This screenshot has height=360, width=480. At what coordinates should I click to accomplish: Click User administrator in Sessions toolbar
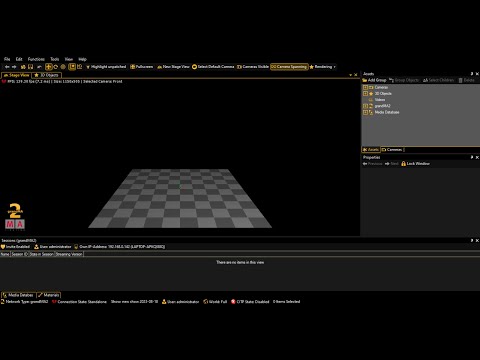click(x=53, y=247)
